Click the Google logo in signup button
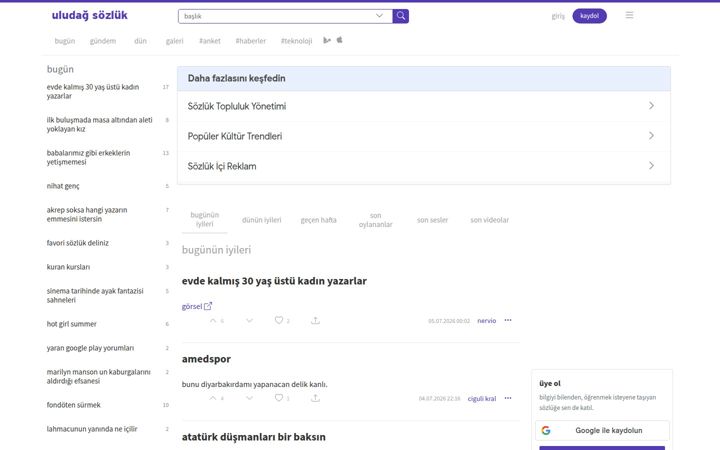The image size is (720, 450). pos(546,430)
